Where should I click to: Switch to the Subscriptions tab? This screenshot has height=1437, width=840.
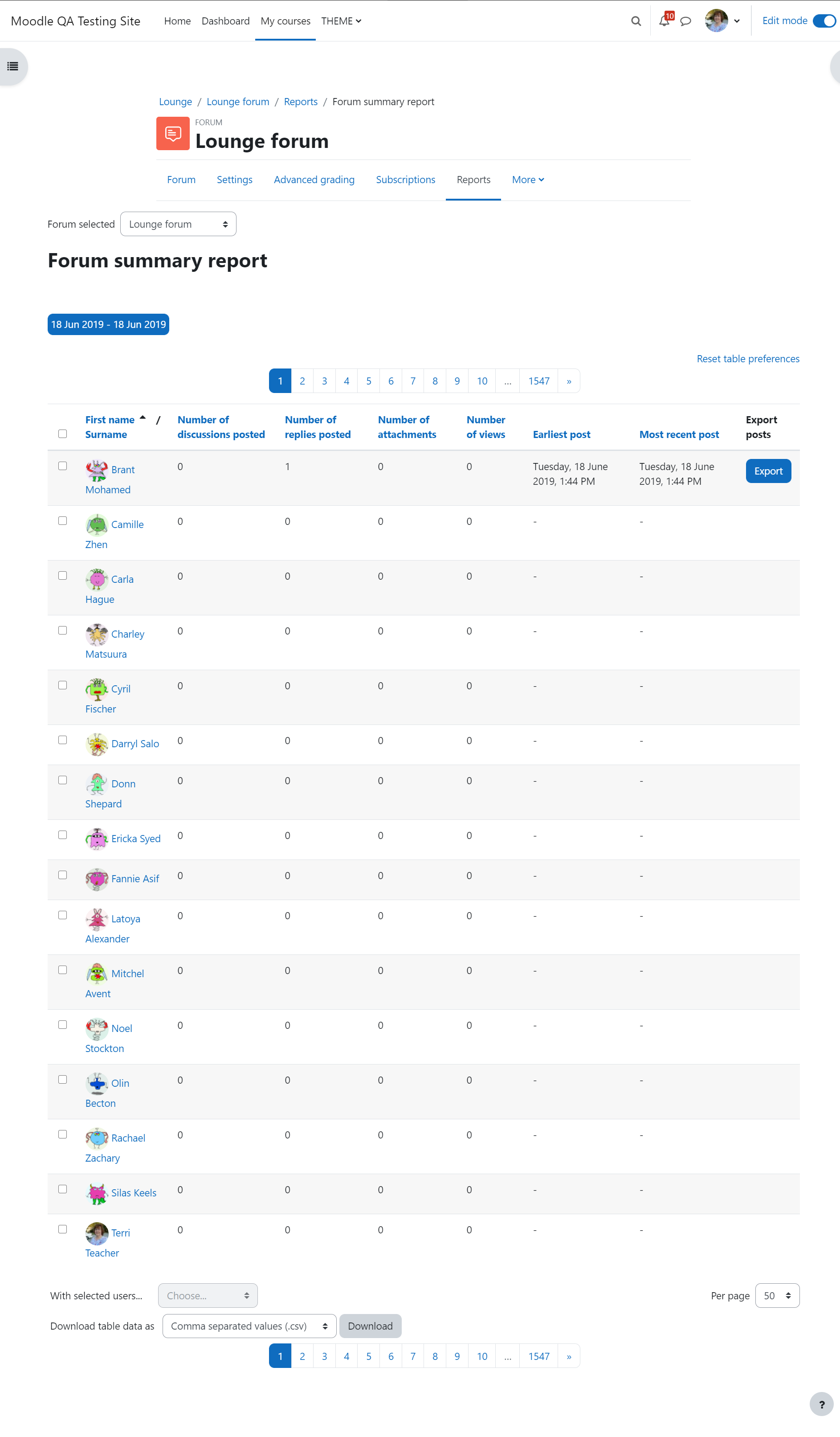405,180
